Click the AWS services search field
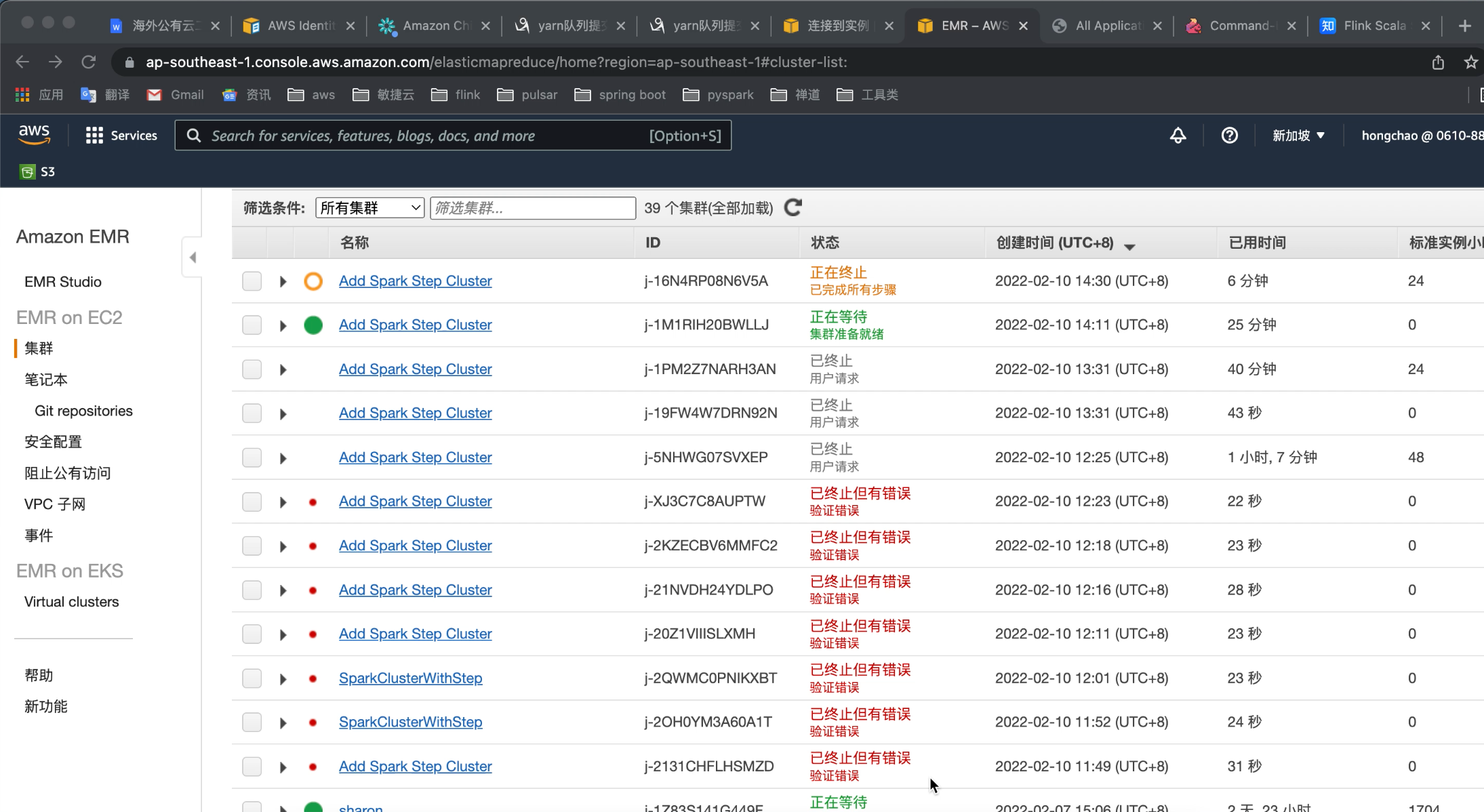The width and height of the screenshot is (1484, 812). pos(453,136)
